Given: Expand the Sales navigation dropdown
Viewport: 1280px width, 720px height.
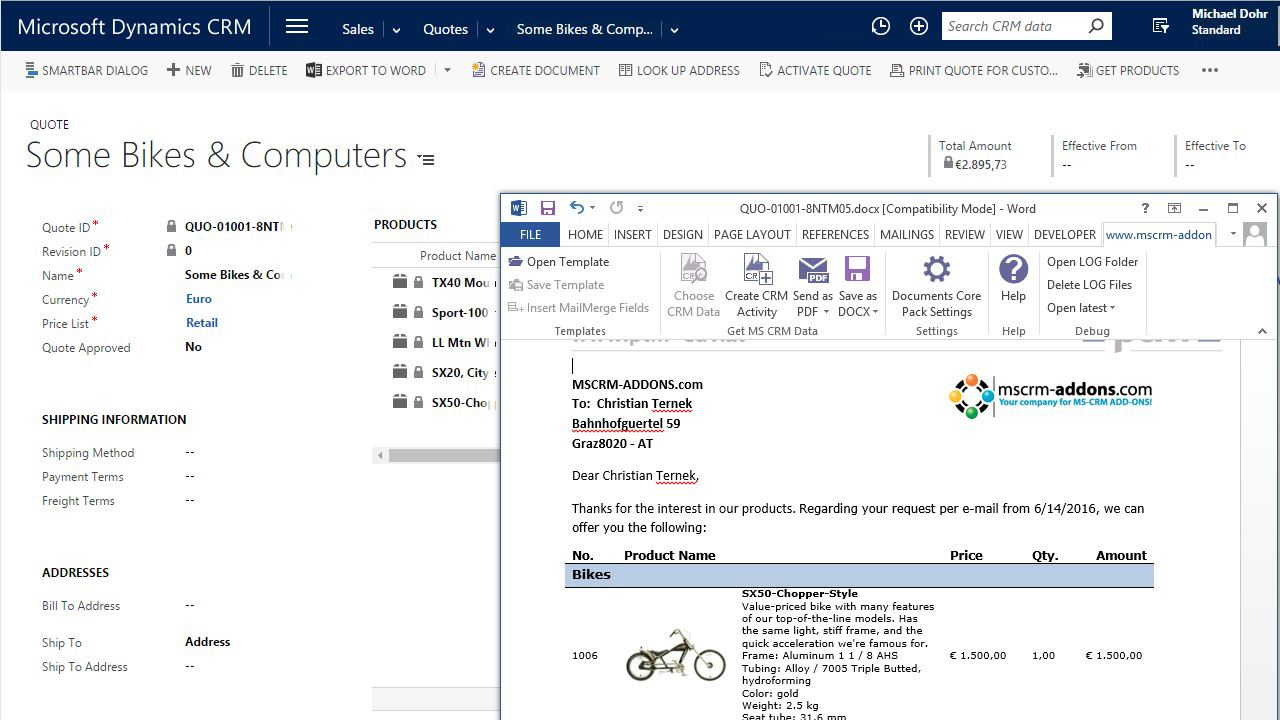Looking at the screenshot, I should pyautogui.click(x=397, y=30).
